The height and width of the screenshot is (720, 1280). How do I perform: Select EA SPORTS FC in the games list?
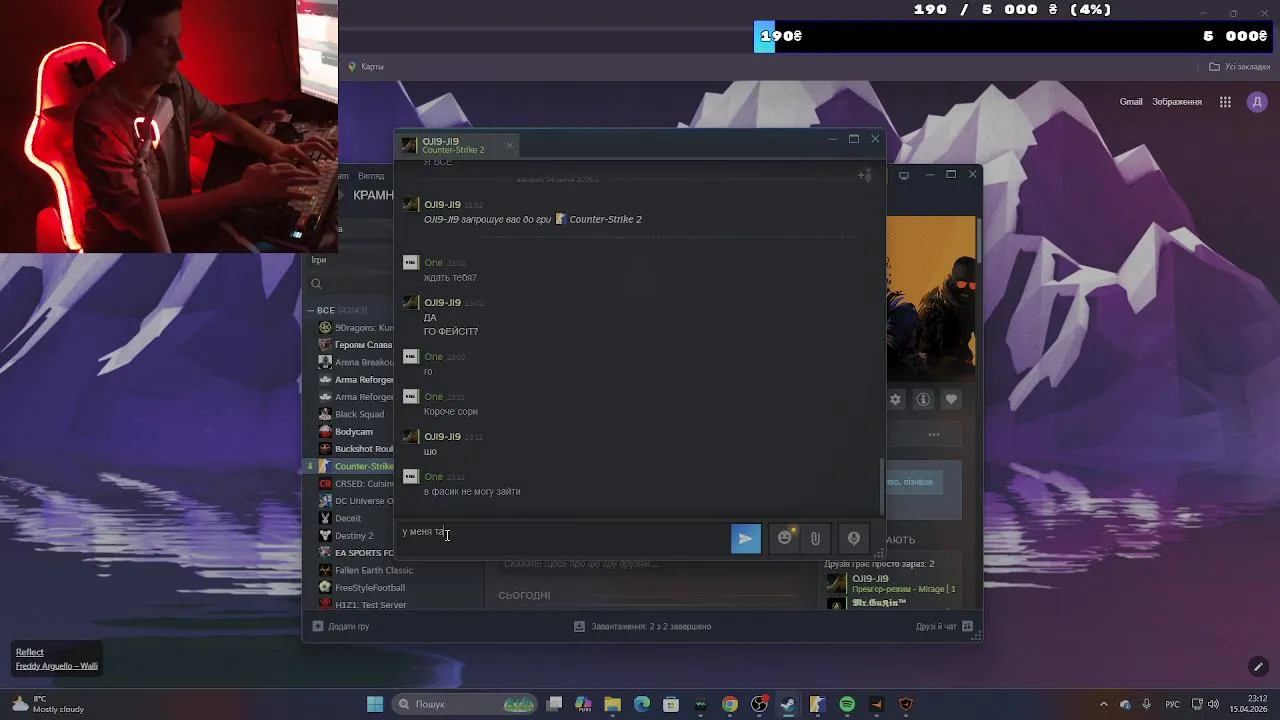pyautogui.click(x=355, y=553)
